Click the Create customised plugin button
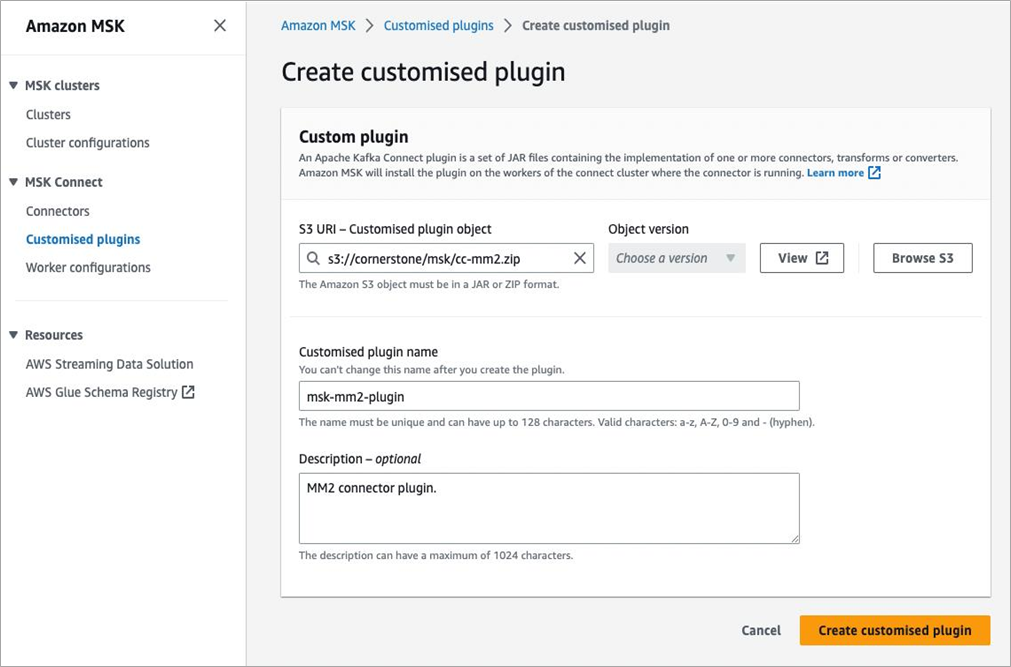 [894, 630]
